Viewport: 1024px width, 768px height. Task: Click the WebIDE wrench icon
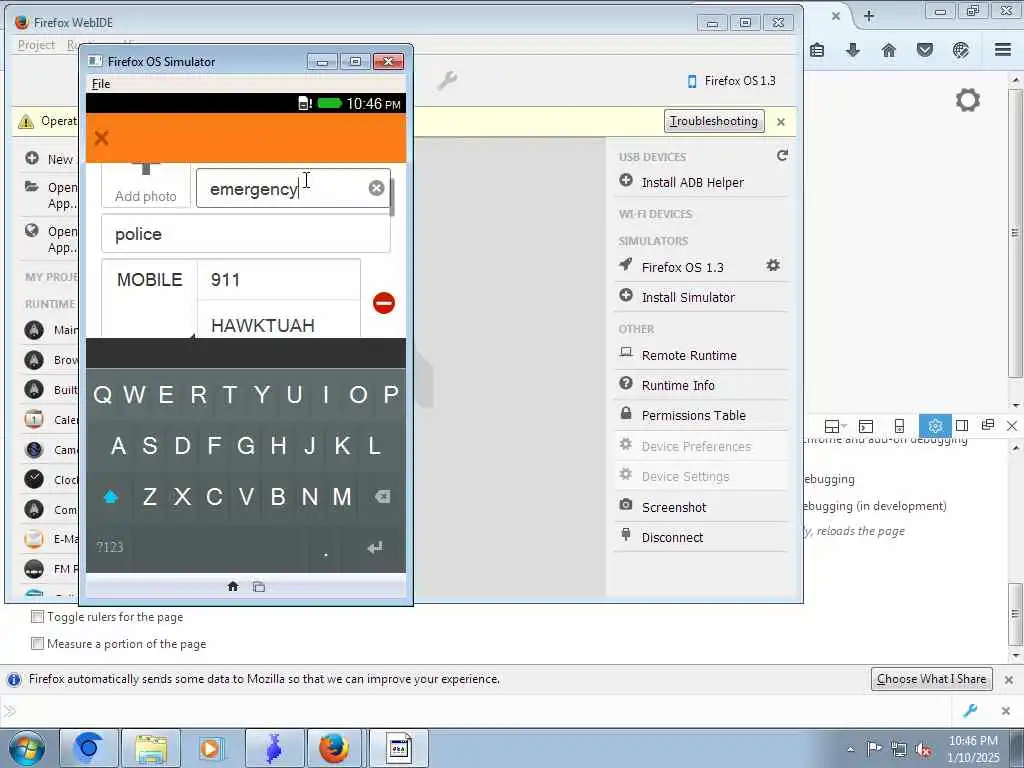[x=447, y=81]
